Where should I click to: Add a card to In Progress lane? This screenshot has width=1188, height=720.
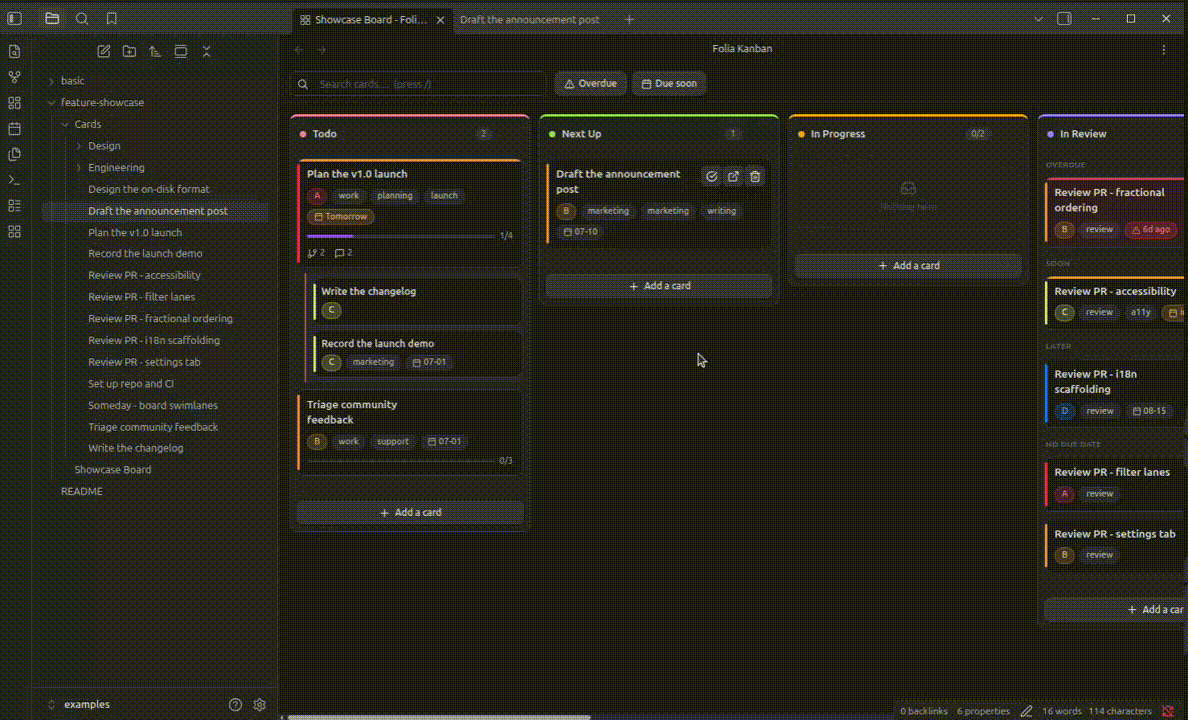click(x=908, y=265)
